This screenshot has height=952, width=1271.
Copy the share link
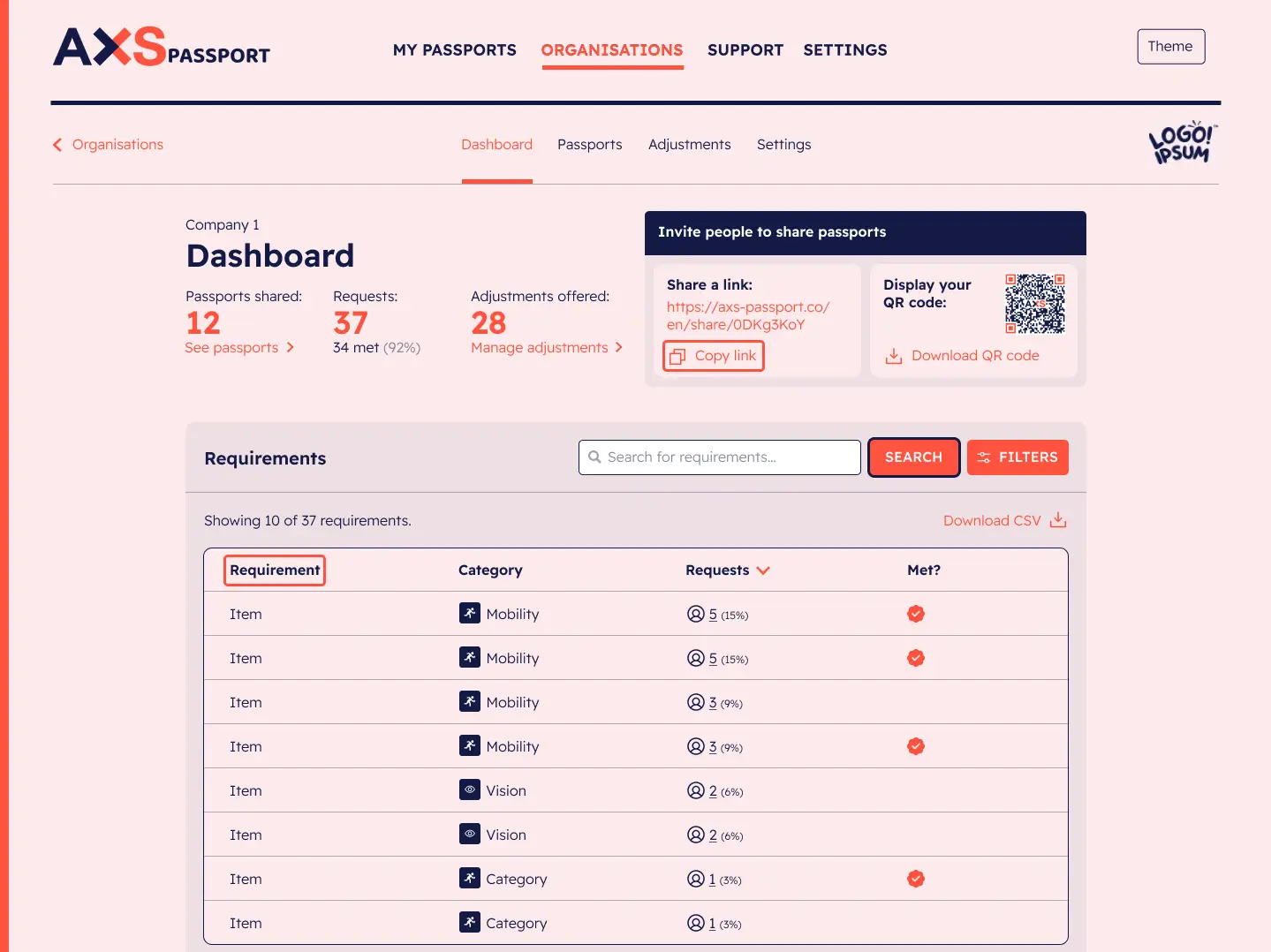714,356
